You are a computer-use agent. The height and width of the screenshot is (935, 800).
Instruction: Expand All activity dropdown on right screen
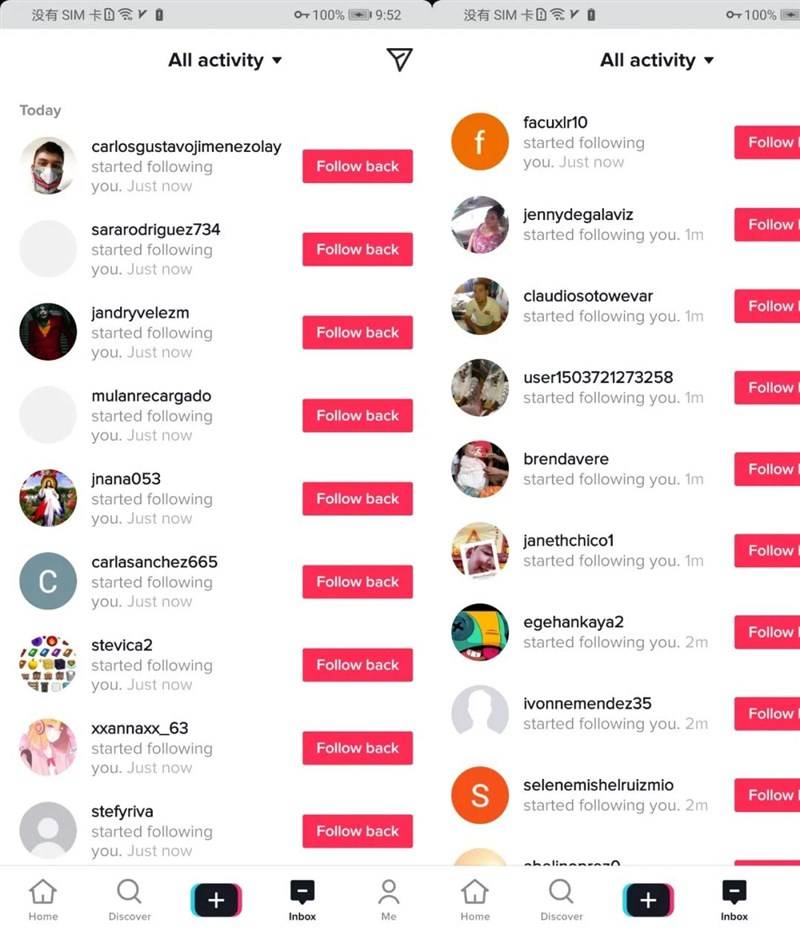click(657, 60)
